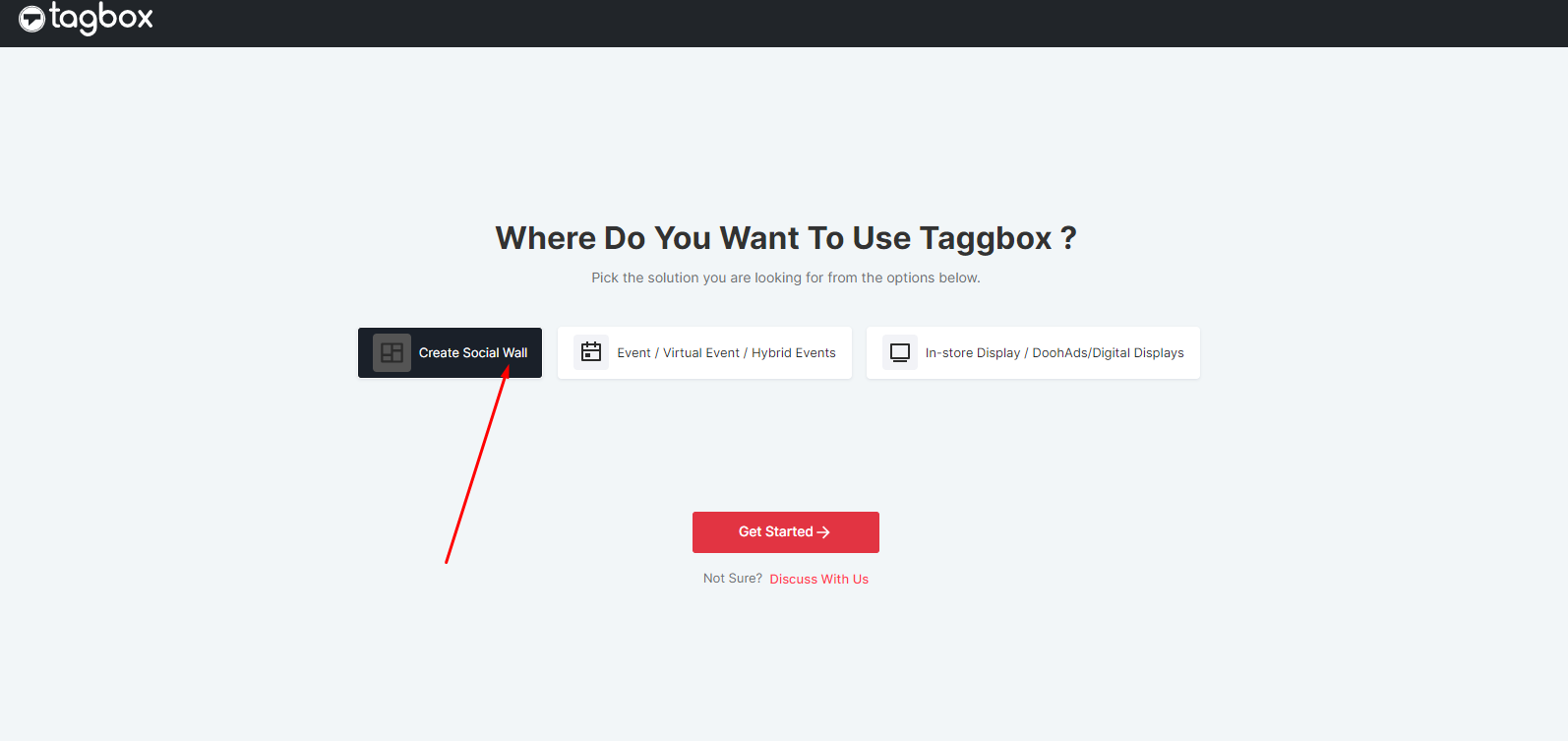Choose Event / Virtual Event / Hybrid Events
Image resolution: width=1568 pixels, height=741 pixels.
(704, 352)
